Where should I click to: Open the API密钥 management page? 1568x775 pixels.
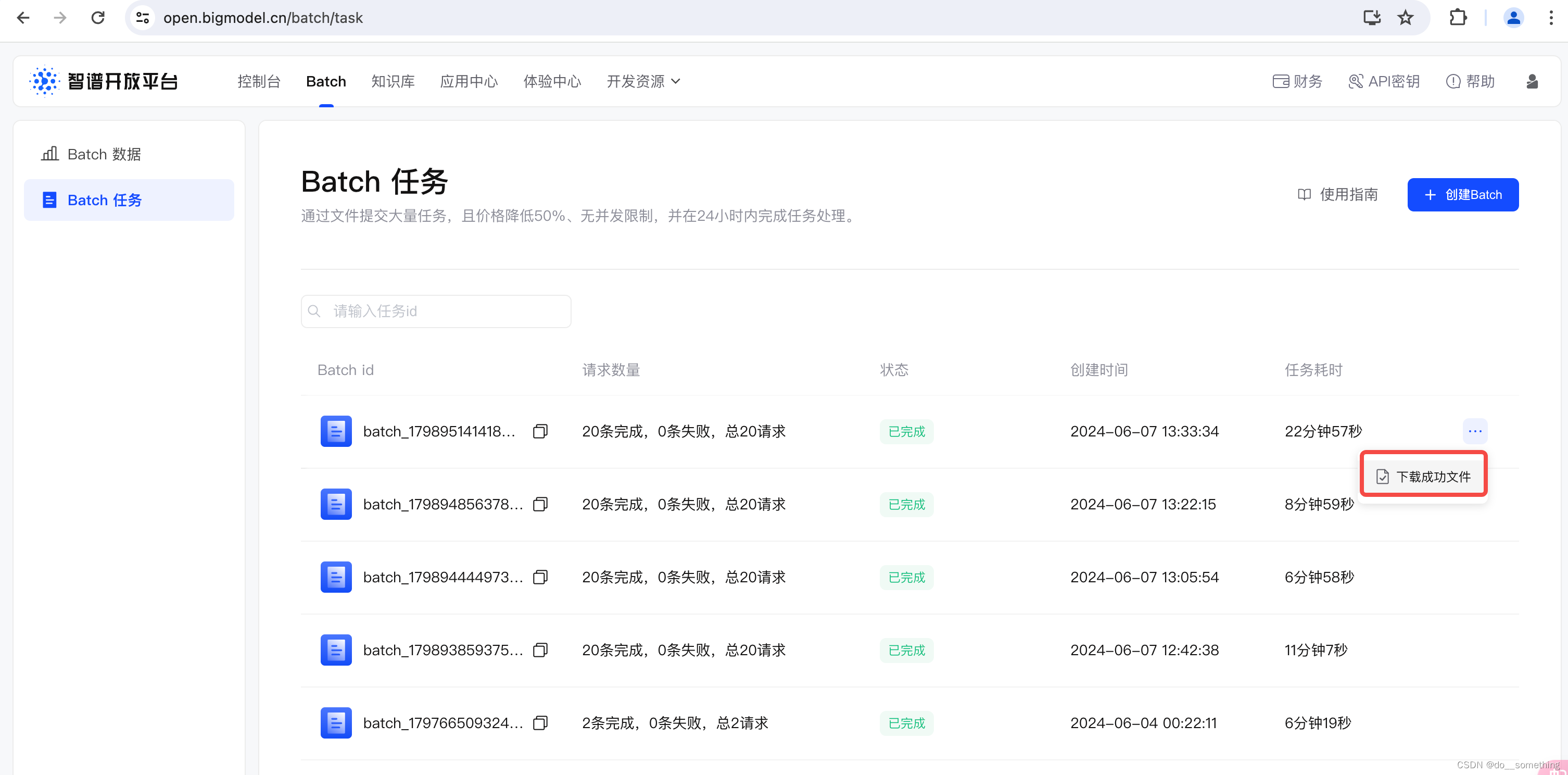click(1384, 81)
